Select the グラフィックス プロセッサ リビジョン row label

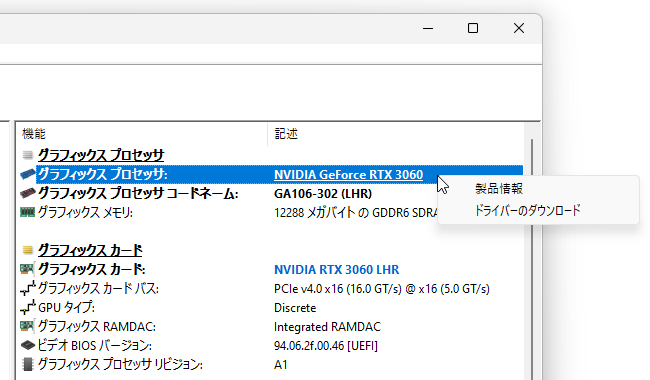(120, 364)
